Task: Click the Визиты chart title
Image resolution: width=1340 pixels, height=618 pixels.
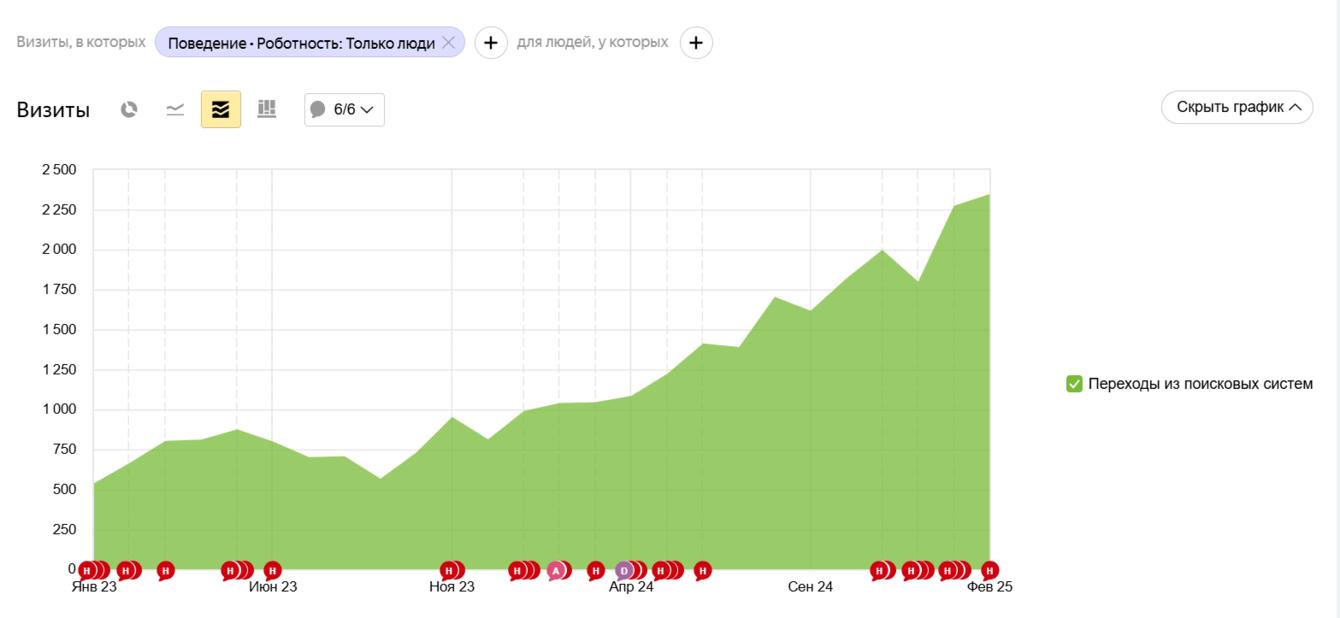Action: pyautogui.click(x=53, y=110)
